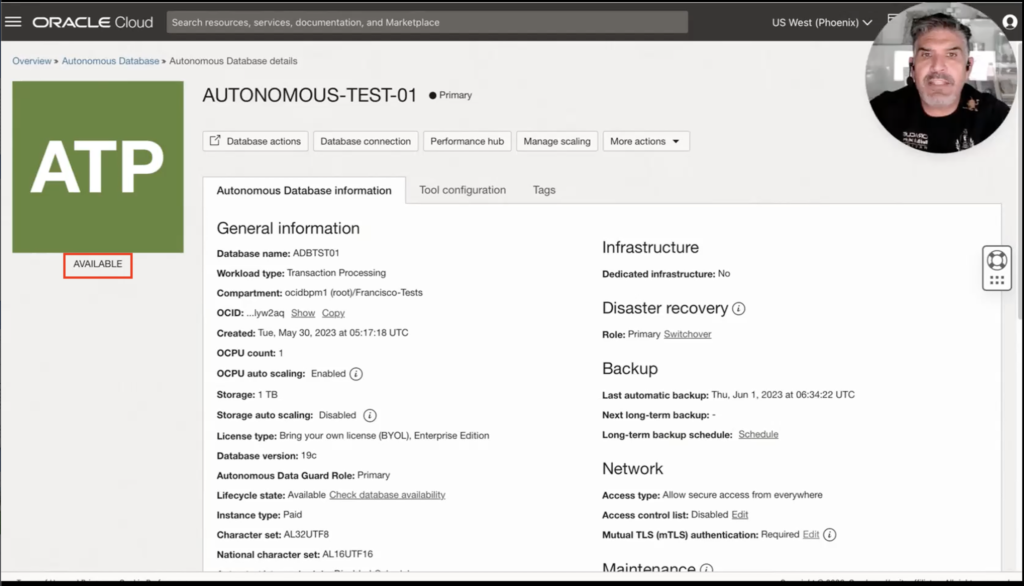The width and height of the screenshot is (1024, 586).
Task: Expand the US West (Phoenix) region selector
Action: coord(822,22)
